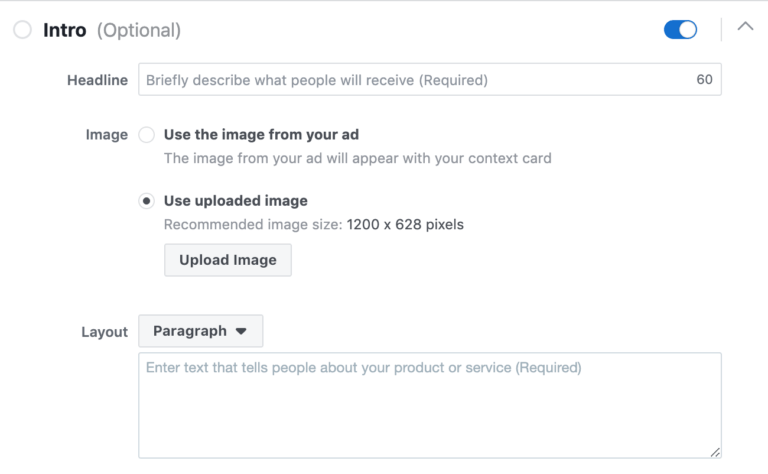Click the recommended image size text
This screenshot has width=768, height=474.
(313, 224)
